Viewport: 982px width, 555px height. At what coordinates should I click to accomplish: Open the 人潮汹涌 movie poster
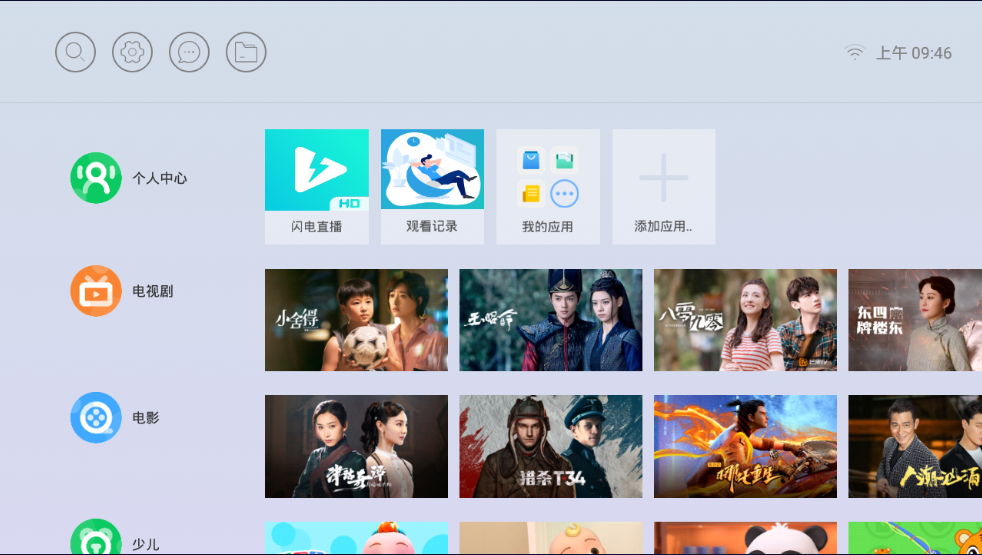tap(915, 447)
